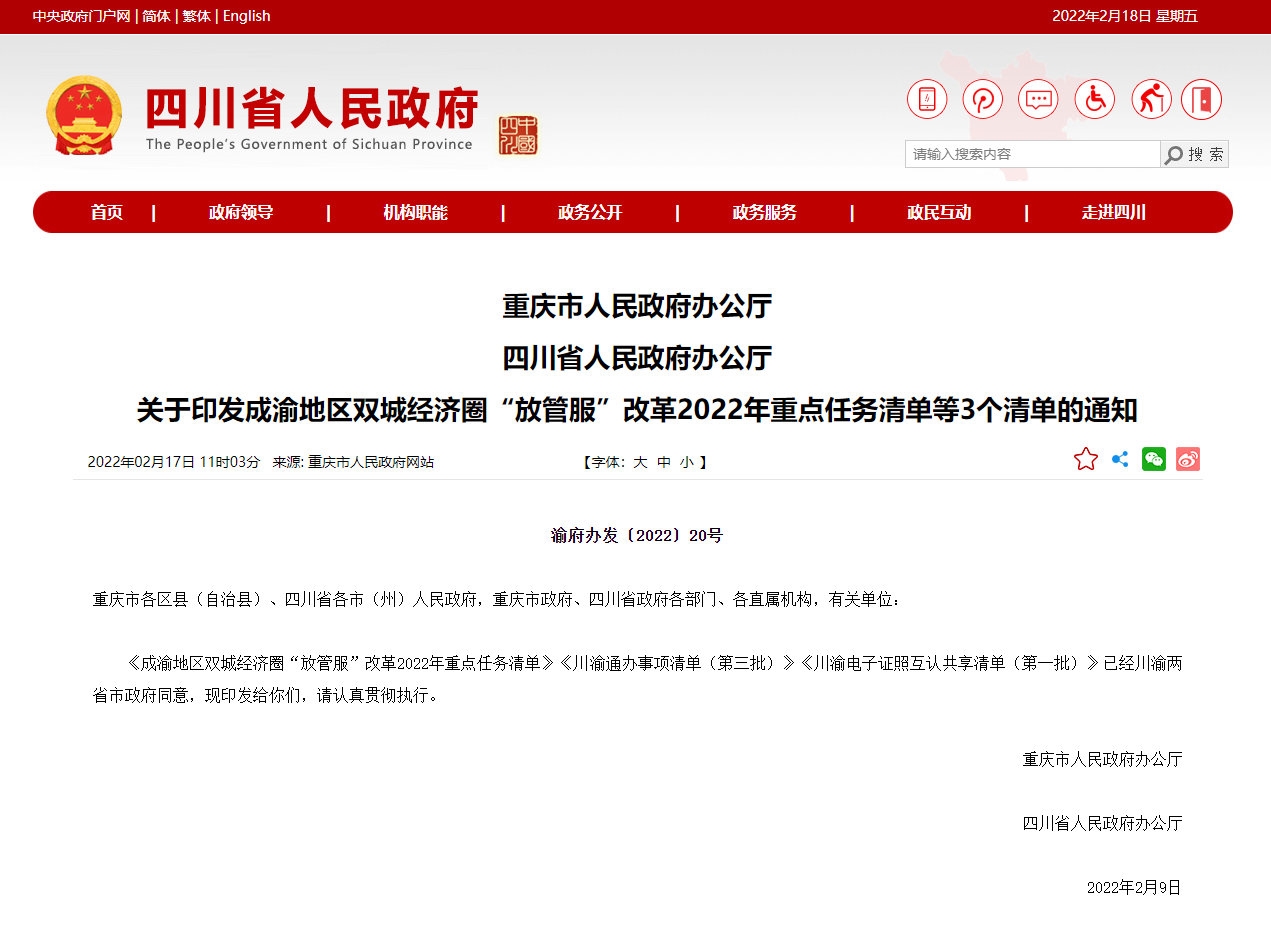Image resolution: width=1271 pixels, height=933 pixels.
Task: Click the date 2022年2月18日 星期五
Action: [x=1125, y=16]
